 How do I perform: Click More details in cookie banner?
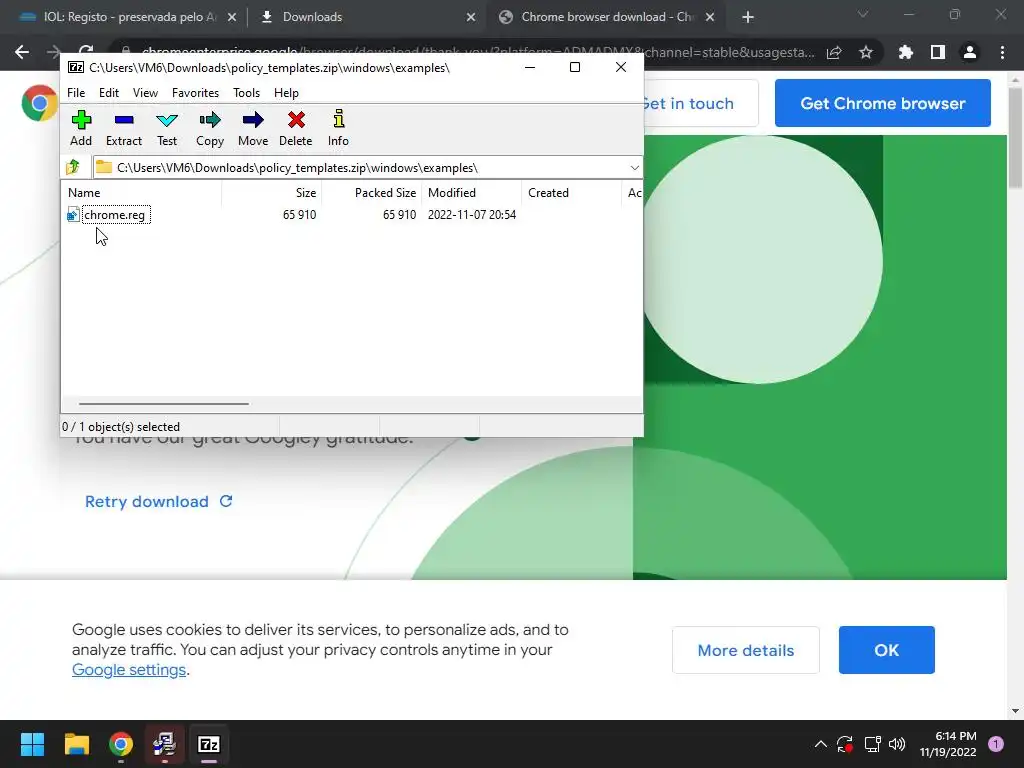point(746,650)
